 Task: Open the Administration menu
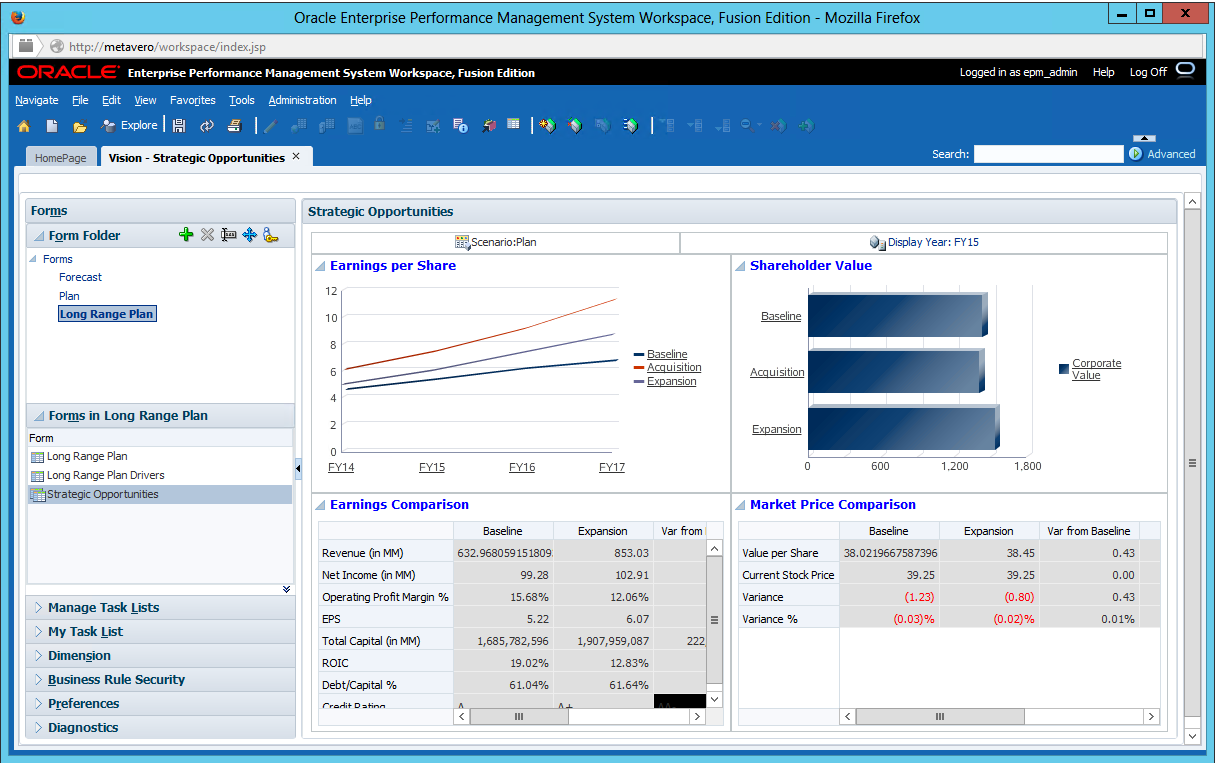coord(302,100)
